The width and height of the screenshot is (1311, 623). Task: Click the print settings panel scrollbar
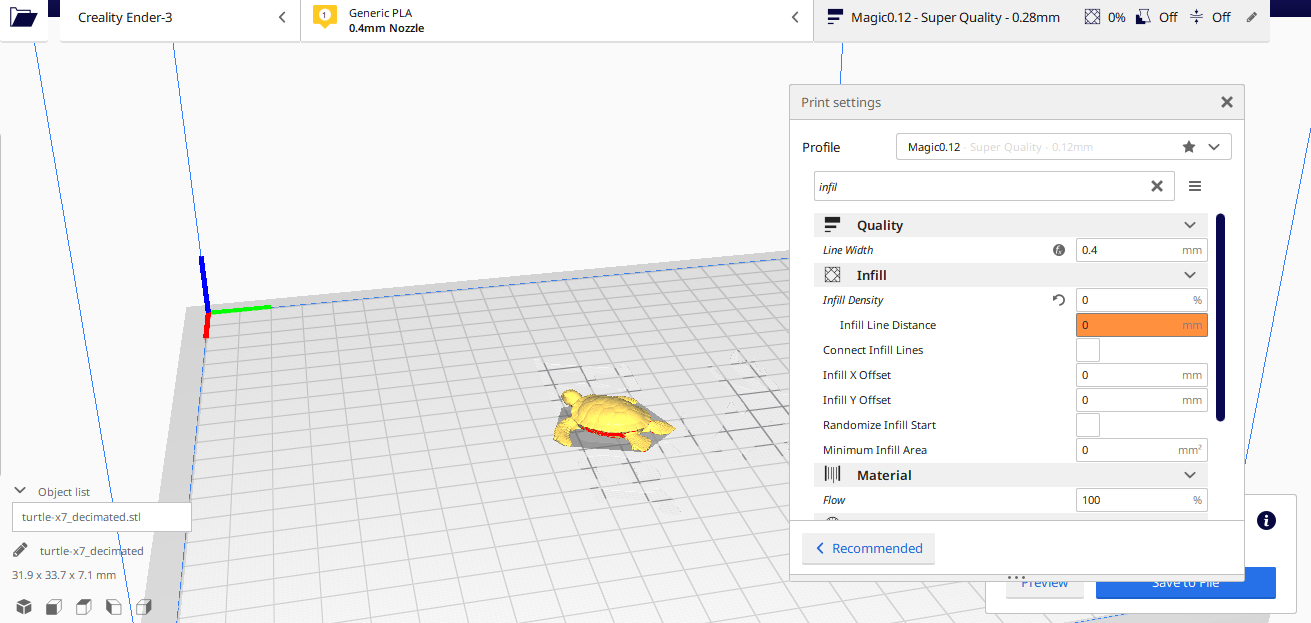1220,317
